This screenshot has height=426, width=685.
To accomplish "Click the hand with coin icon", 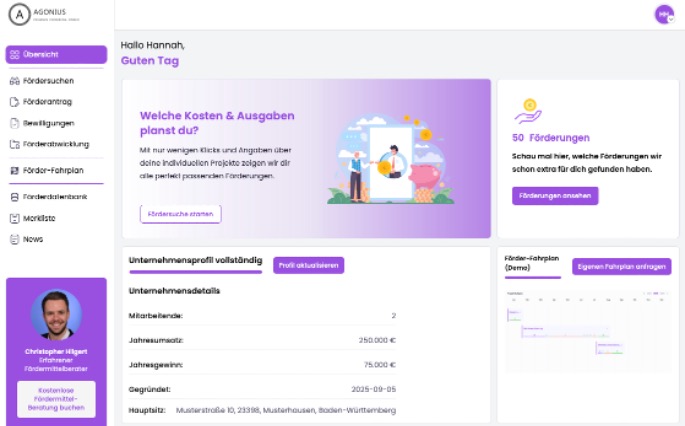I will click(527, 108).
